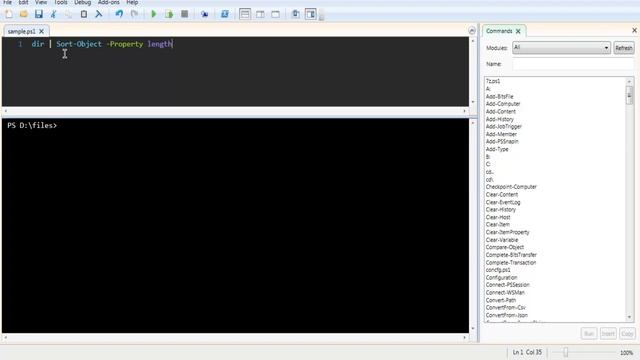This screenshot has width=640, height=360.
Task: Close the Commands tab
Action: coord(518,31)
